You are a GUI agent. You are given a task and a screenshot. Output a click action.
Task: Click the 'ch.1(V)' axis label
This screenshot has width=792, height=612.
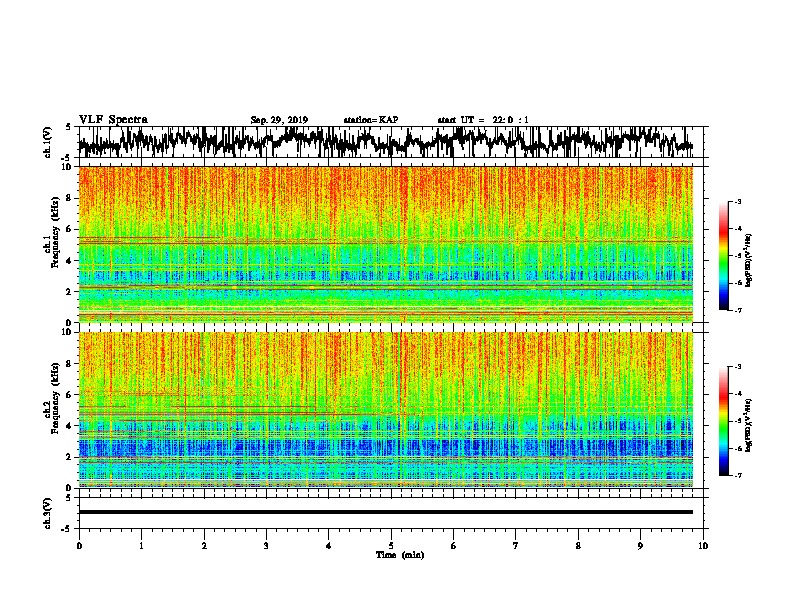(48, 142)
